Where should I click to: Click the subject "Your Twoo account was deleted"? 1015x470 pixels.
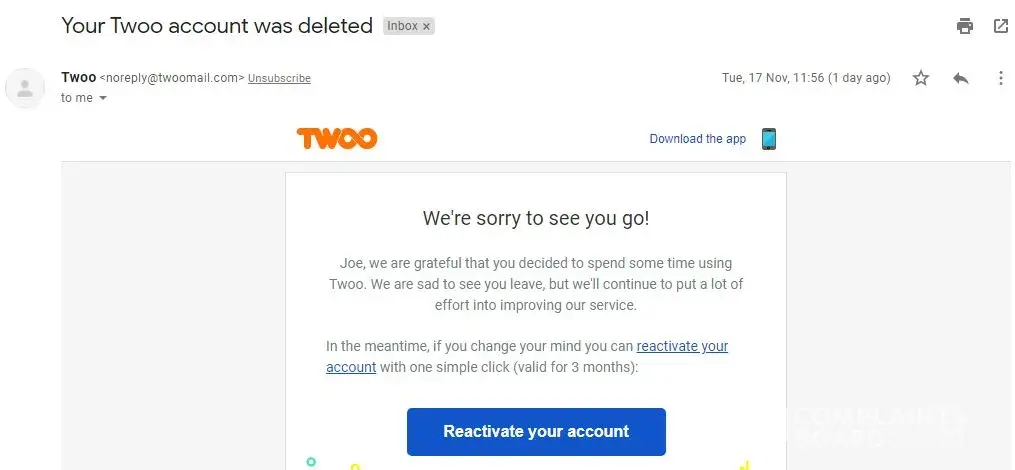[217, 26]
